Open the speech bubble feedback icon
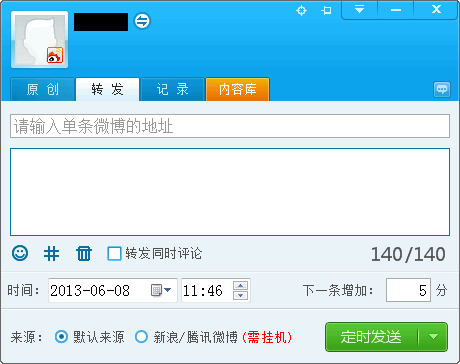 [442, 89]
